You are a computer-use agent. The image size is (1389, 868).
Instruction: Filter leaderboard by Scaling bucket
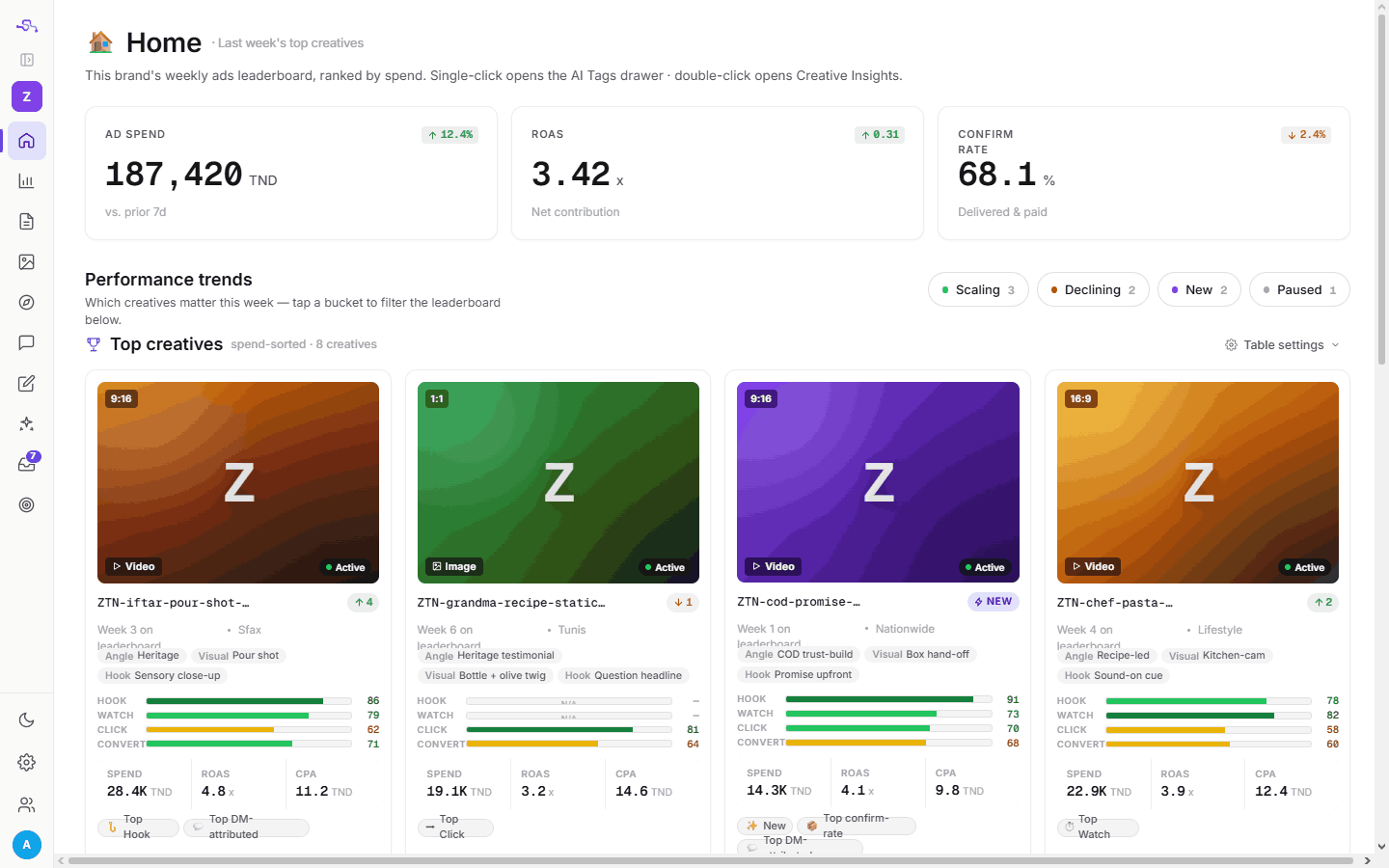[x=978, y=289]
